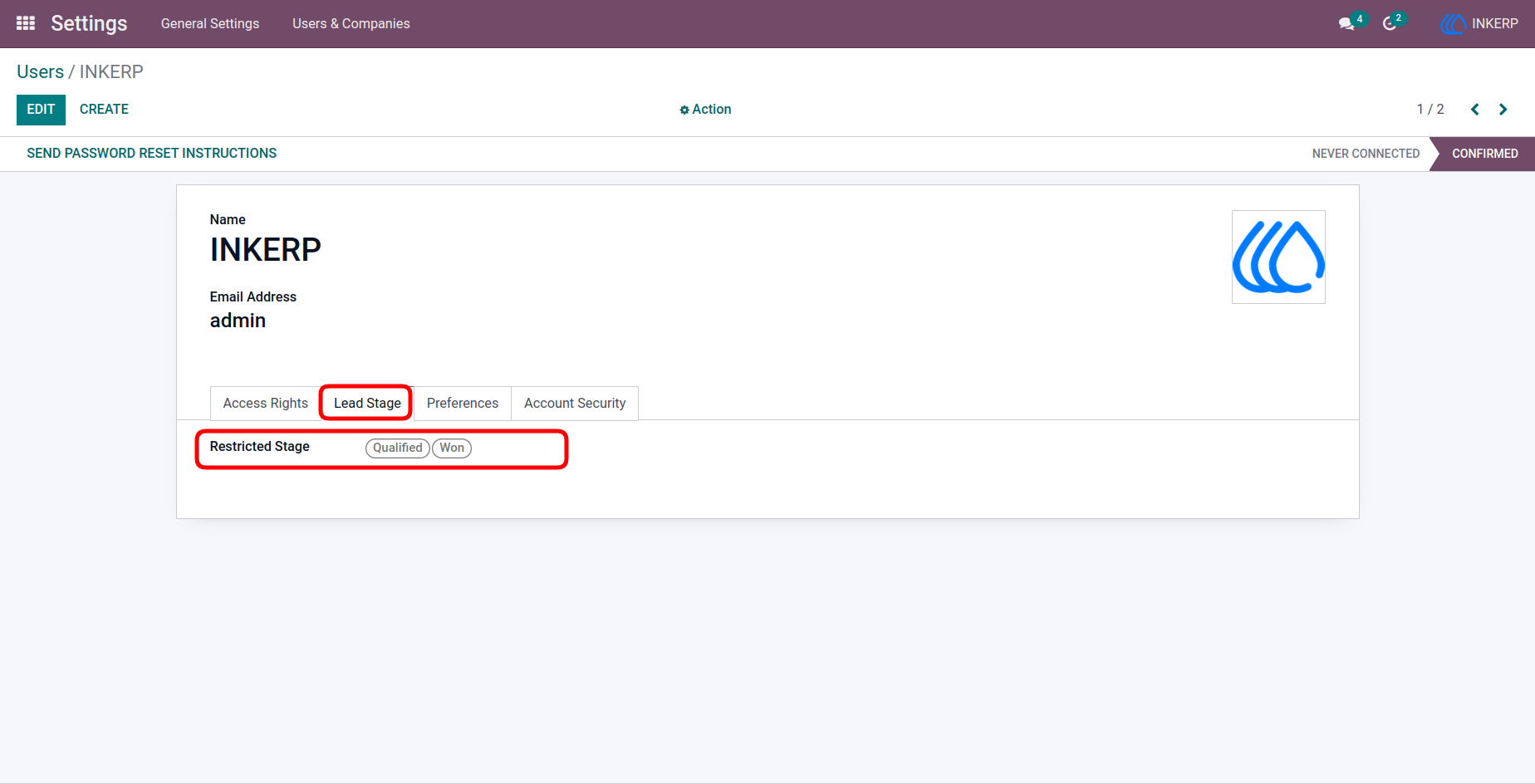Viewport: 1535px width, 784px height.
Task: Click the admin email value
Action: pos(238,321)
